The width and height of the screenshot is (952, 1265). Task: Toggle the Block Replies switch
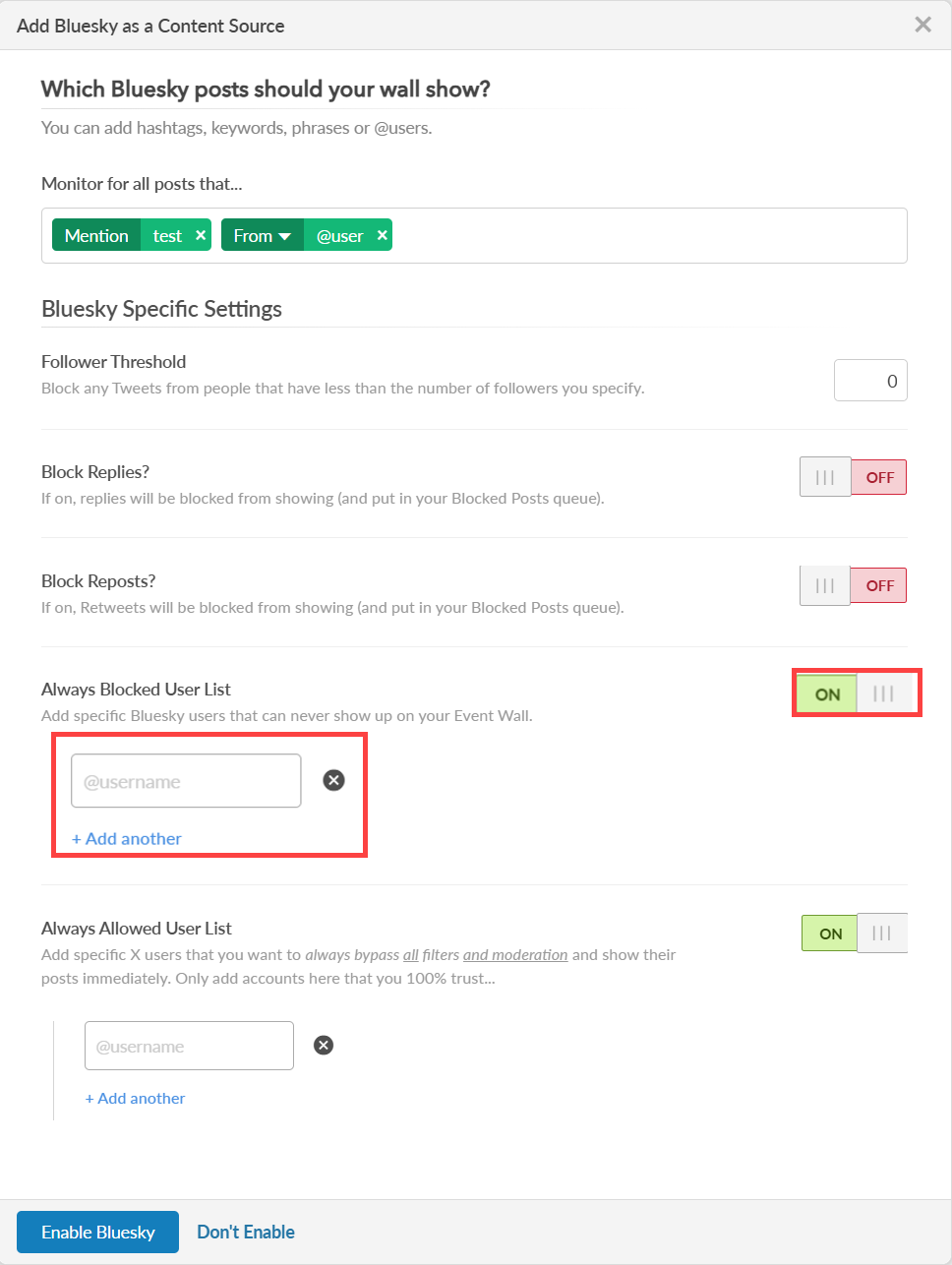tap(853, 477)
